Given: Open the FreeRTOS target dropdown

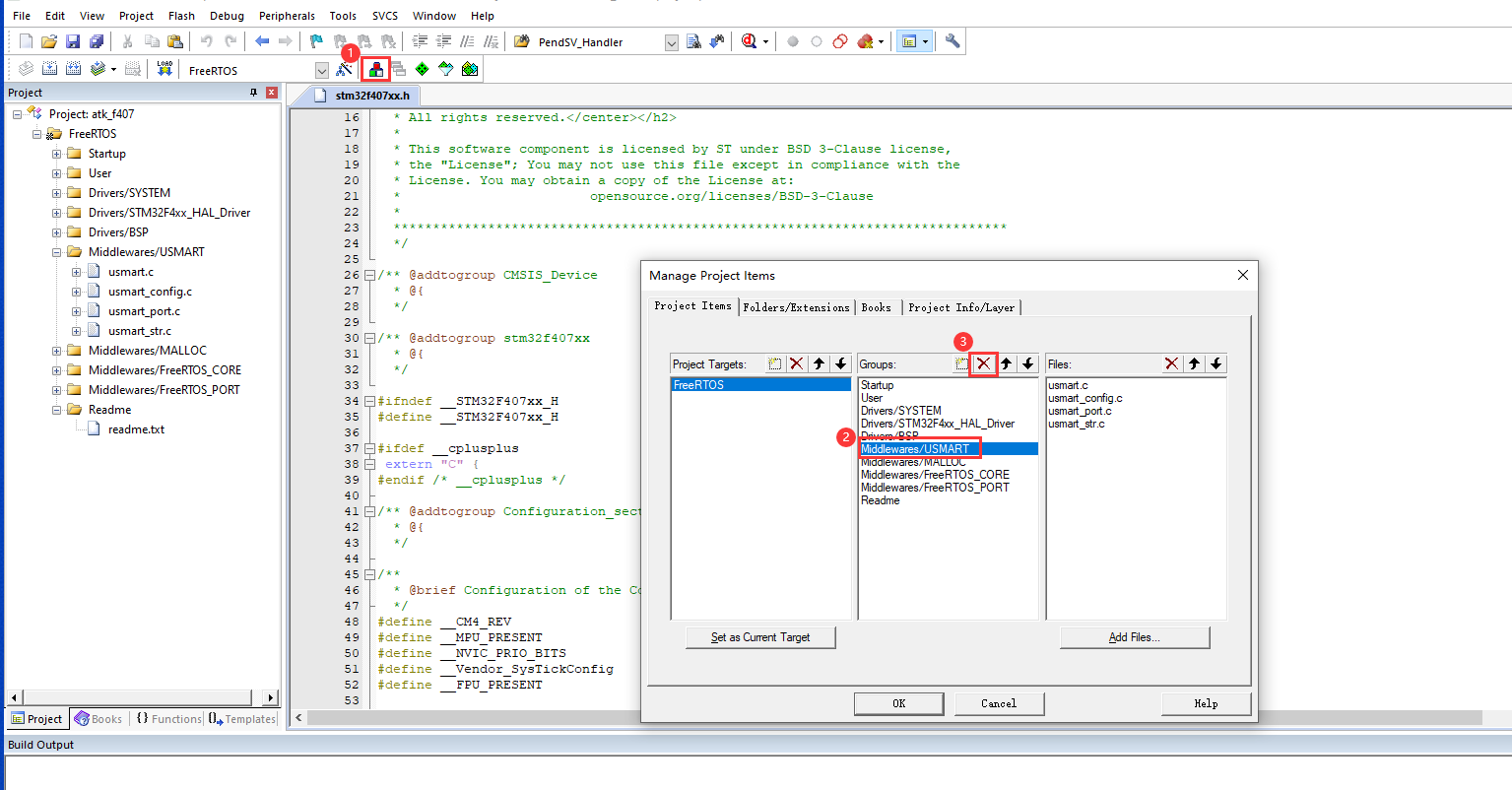Looking at the screenshot, I should (321, 69).
